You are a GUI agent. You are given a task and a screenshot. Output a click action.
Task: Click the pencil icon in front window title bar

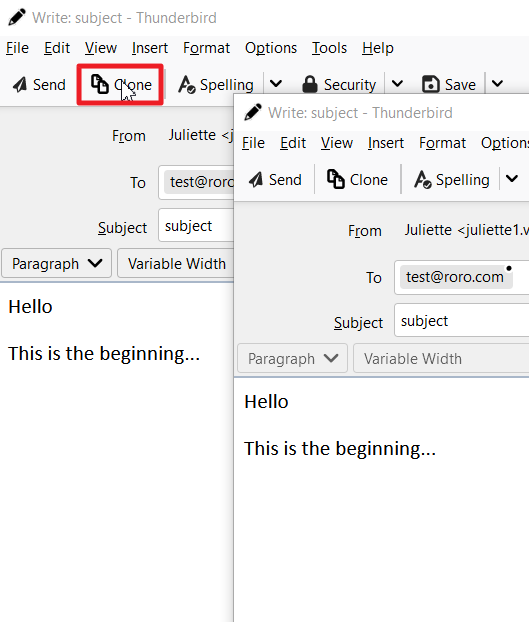(x=253, y=112)
